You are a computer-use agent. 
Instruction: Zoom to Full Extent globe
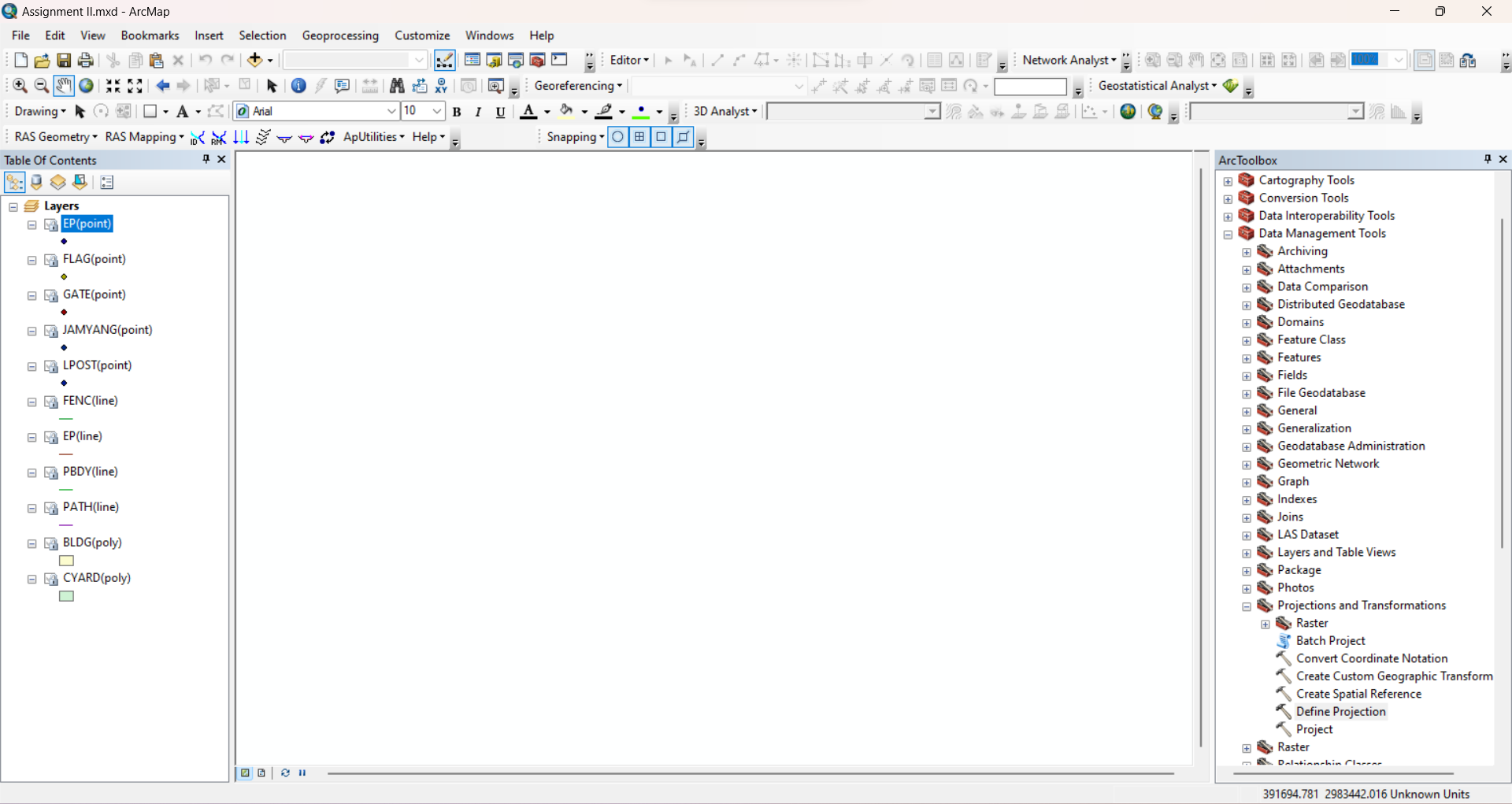tap(86, 86)
